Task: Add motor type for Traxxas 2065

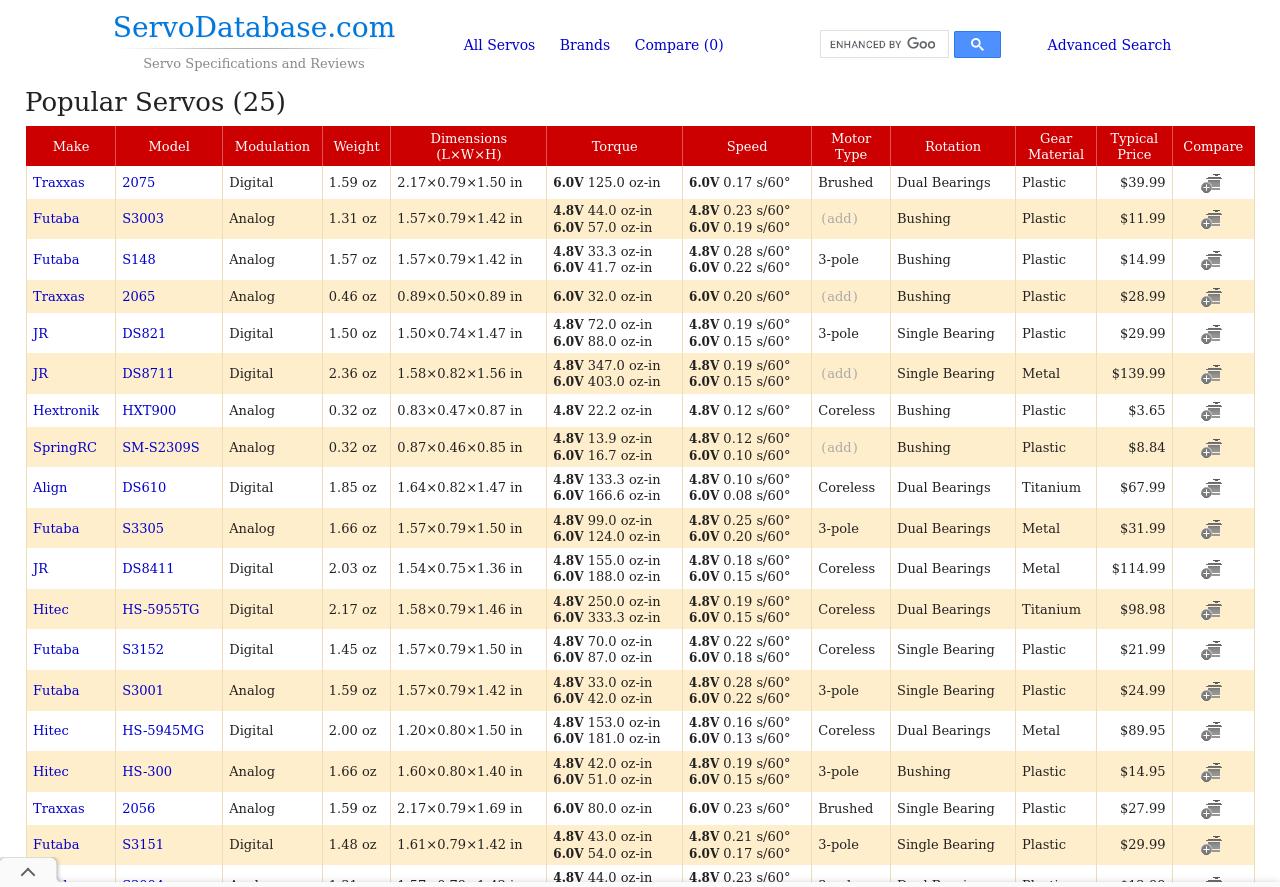Action: coord(839,297)
